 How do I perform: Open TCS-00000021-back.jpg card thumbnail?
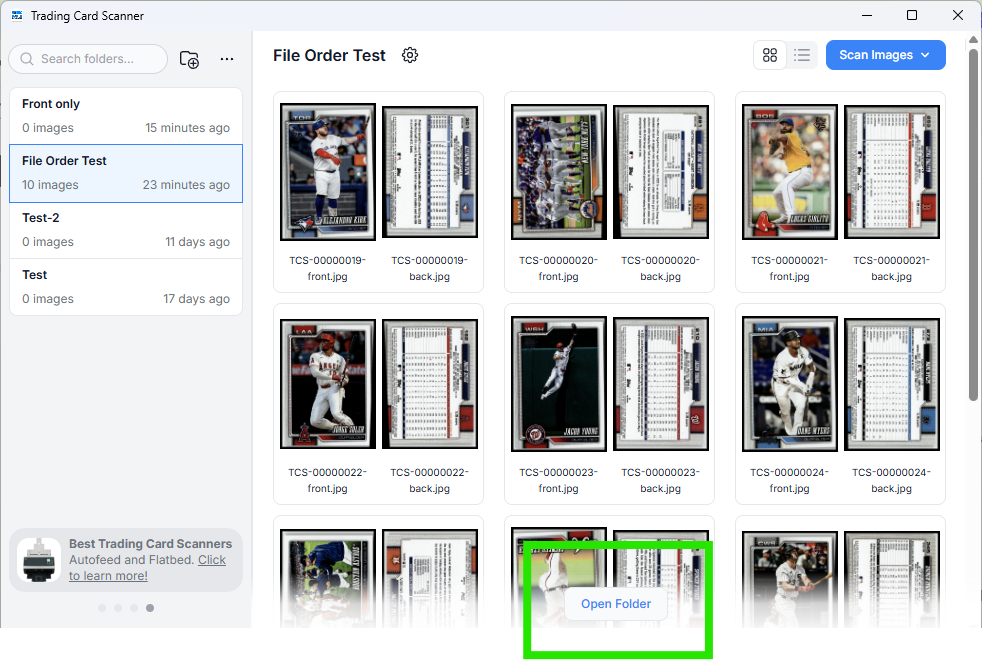[x=892, y=172]
